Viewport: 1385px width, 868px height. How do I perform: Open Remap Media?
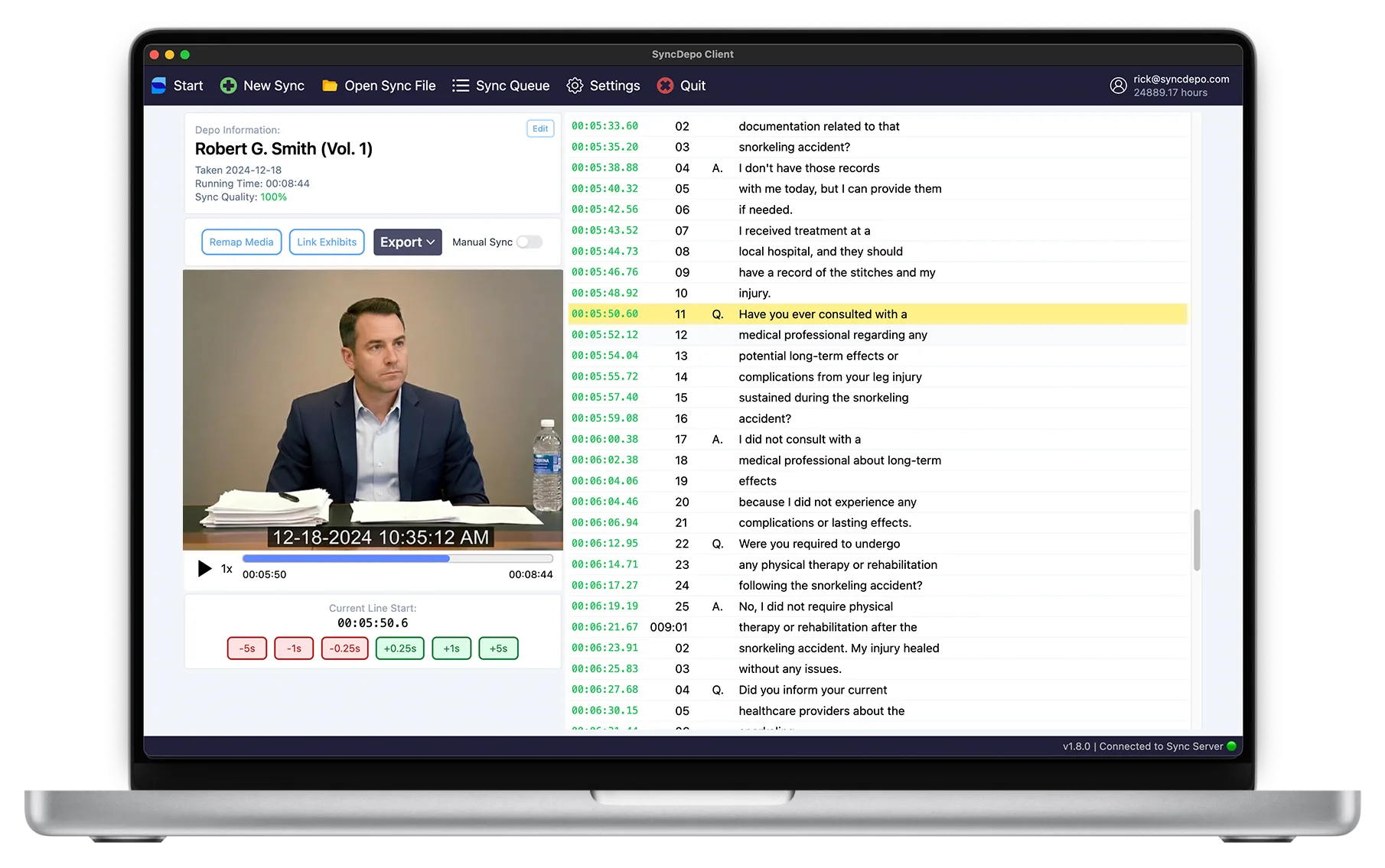click(x=240, y=242)
